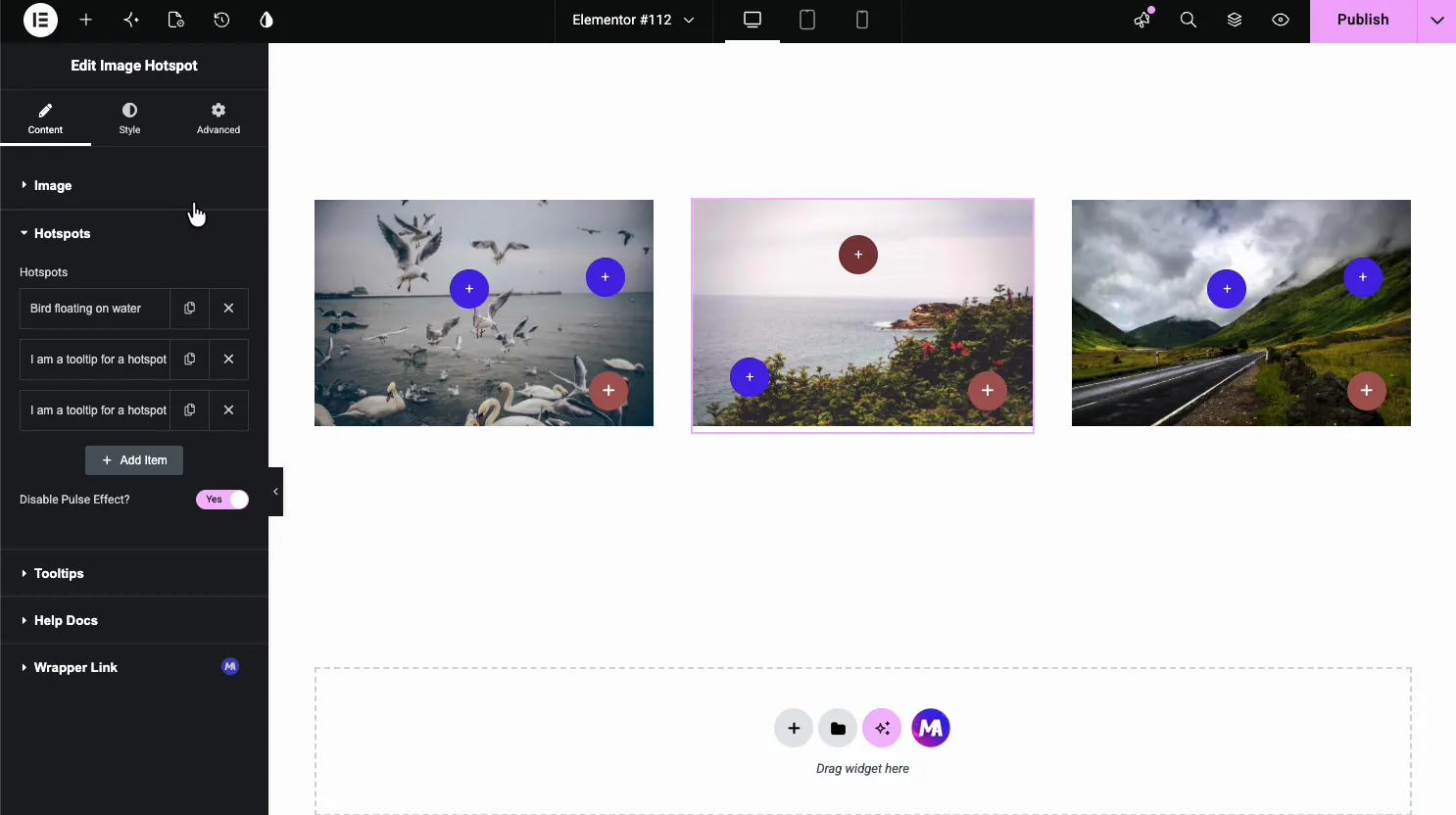Open the finder search icon

point(1189,20)
